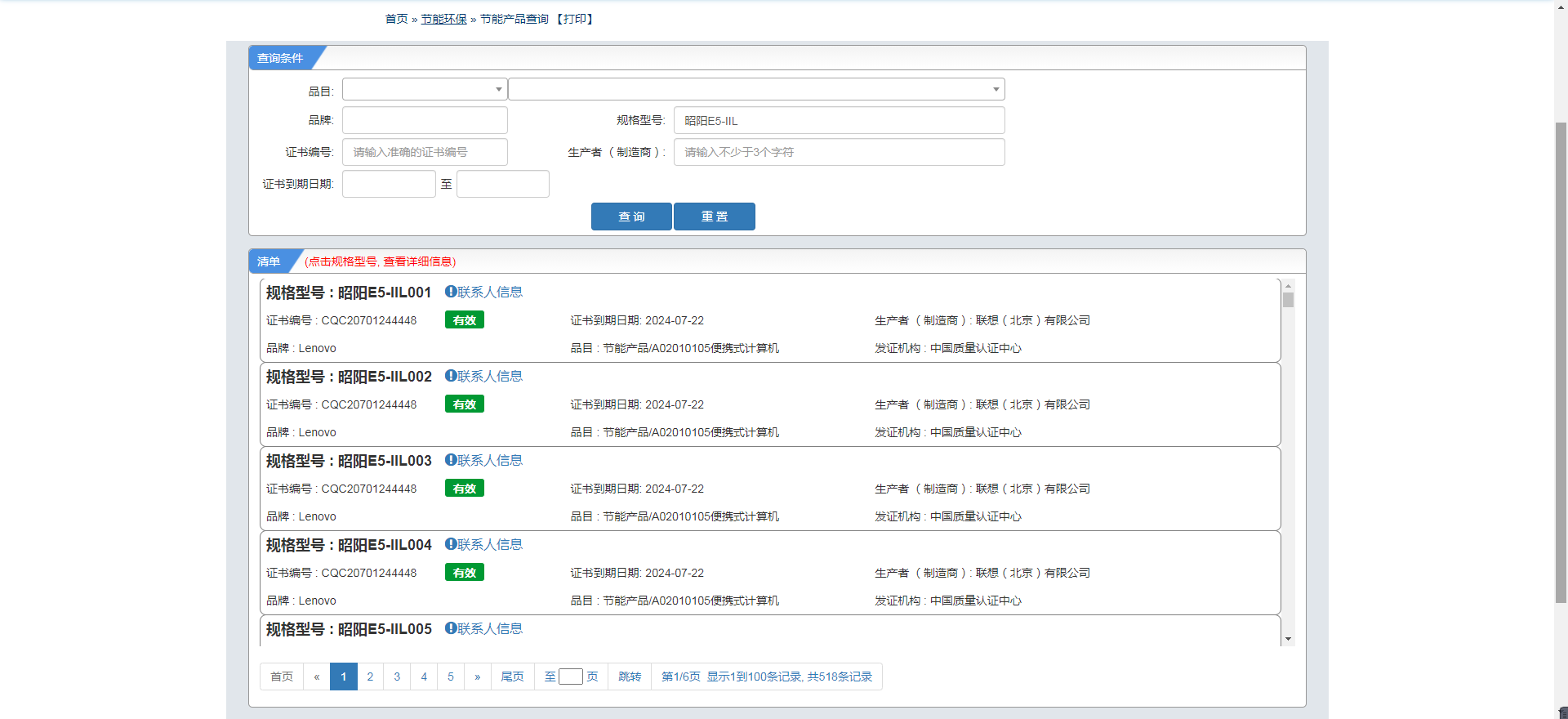
Task: Click the info icon beside 昭阳E5-IIL001
Action: pos(450,292)
